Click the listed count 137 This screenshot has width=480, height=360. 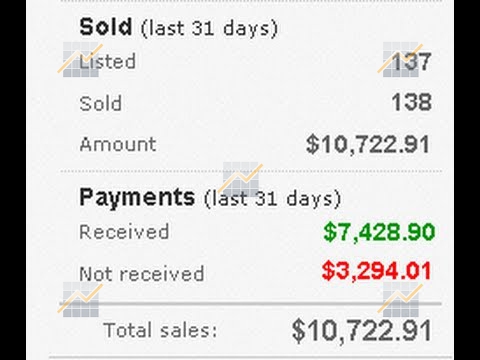pyautogui.click(x=411, y=62)
